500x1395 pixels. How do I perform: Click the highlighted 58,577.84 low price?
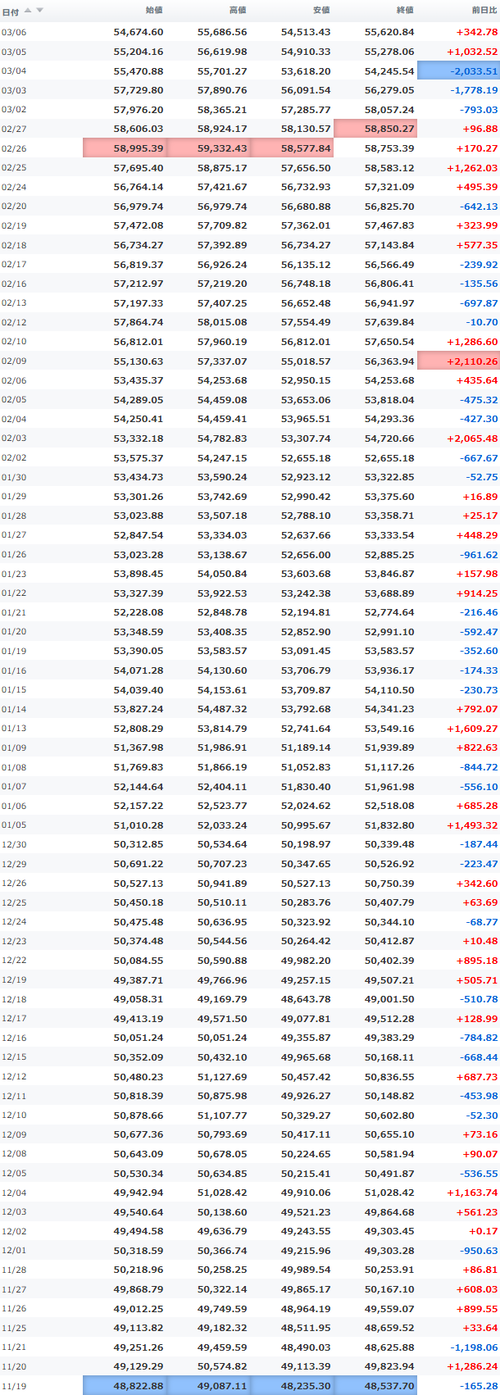tap(292, 147)
